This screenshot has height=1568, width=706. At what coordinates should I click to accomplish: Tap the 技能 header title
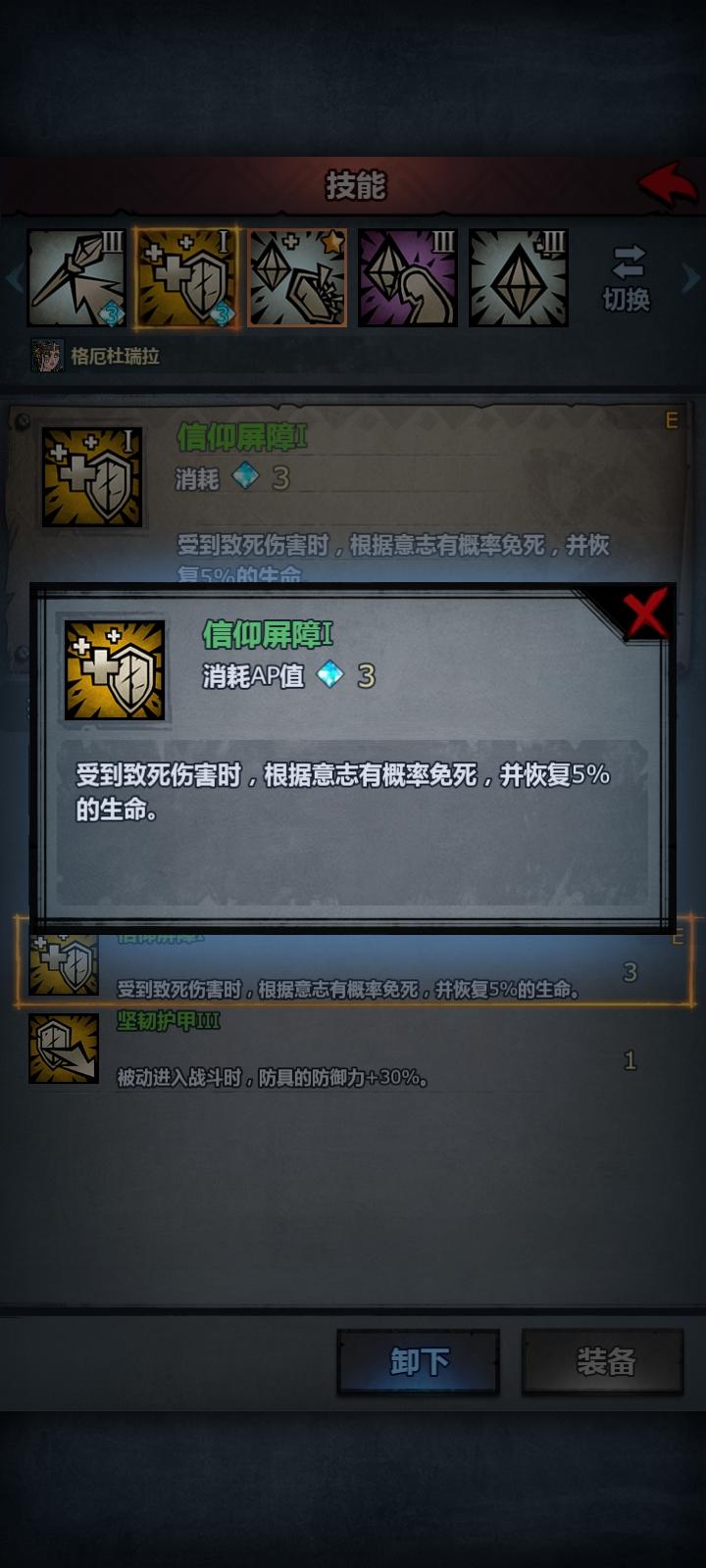pos(356,185)
